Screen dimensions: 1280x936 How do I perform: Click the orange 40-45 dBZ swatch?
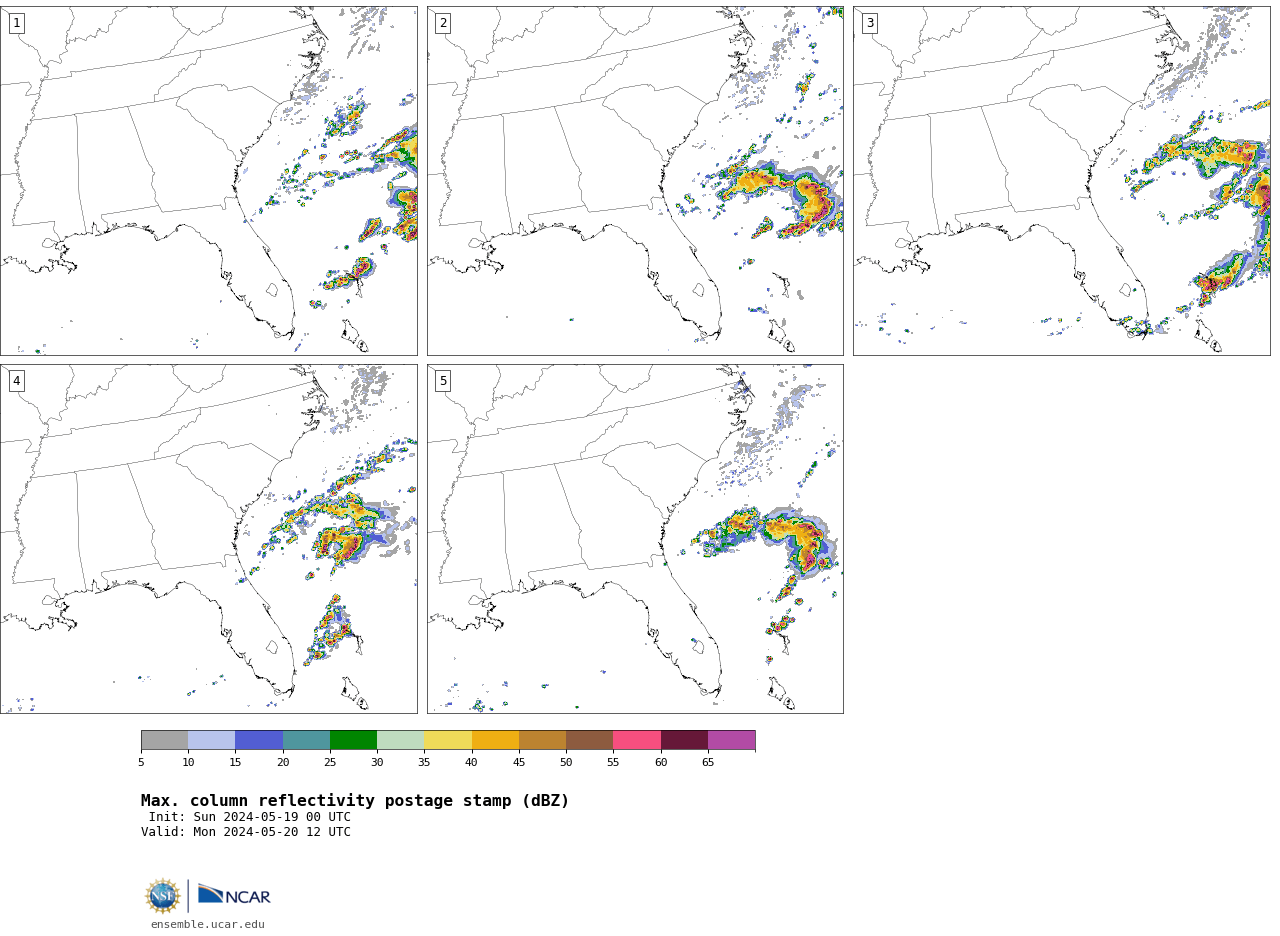pos(495,740)
